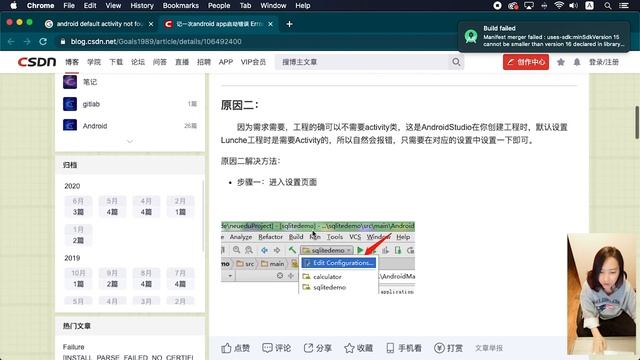The image size is (640, 360).
Task: Open a new browser tab
Action: (289, 24)
